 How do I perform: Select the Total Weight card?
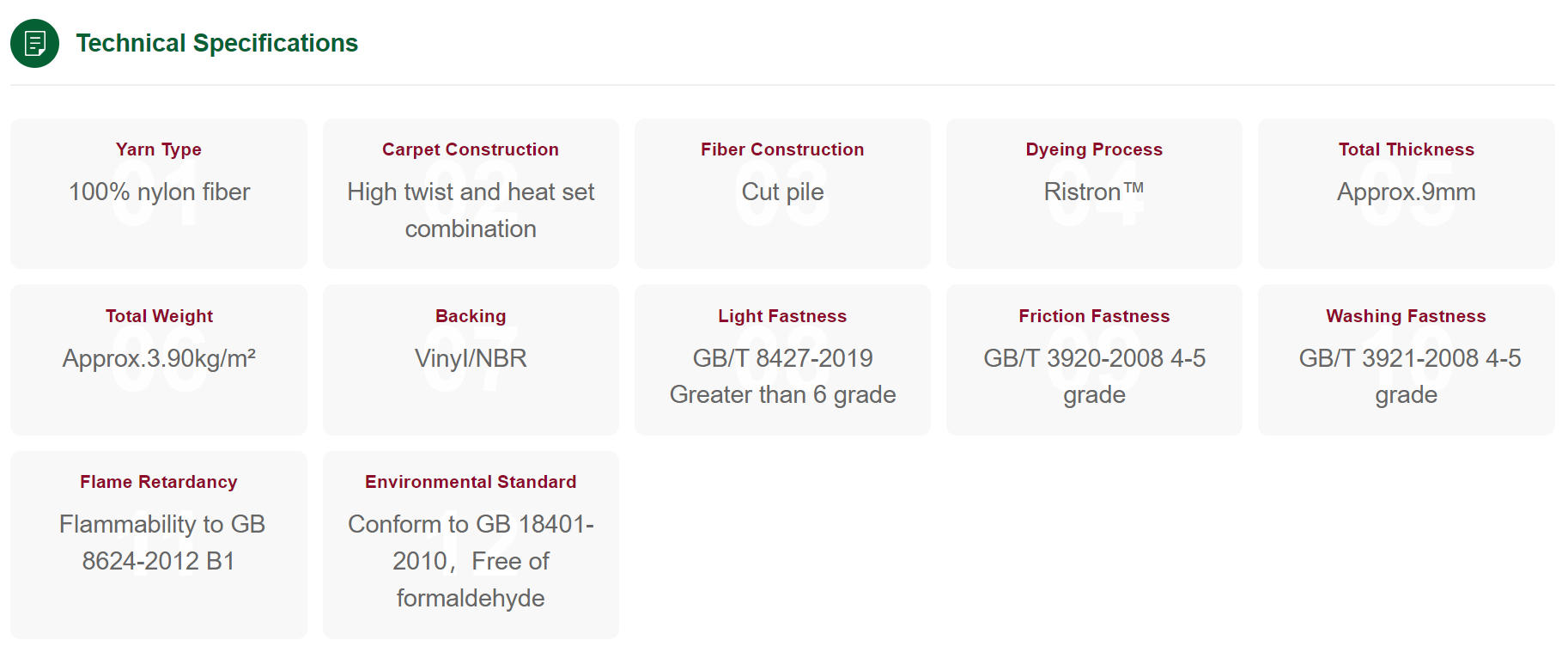coord(159,360)
